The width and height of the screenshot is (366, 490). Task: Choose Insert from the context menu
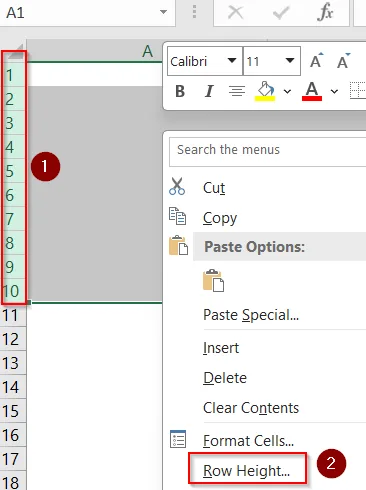tap(221, 348)
